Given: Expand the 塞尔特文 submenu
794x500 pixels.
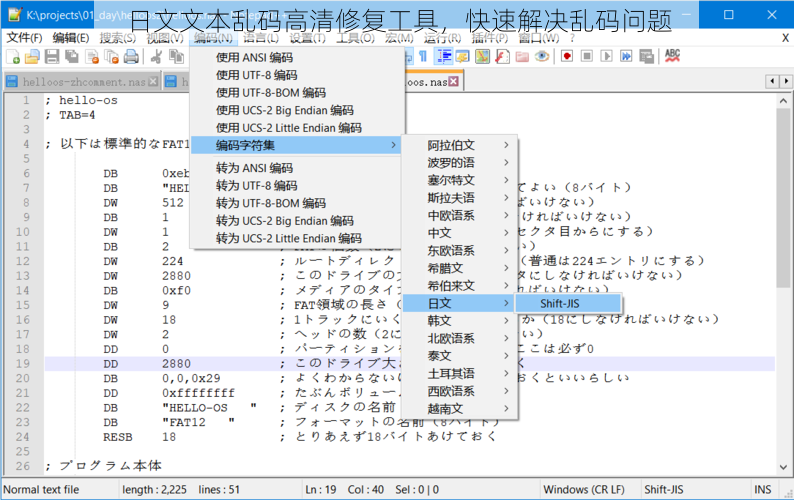Looking at the screenshot, I should coord(460,180).
